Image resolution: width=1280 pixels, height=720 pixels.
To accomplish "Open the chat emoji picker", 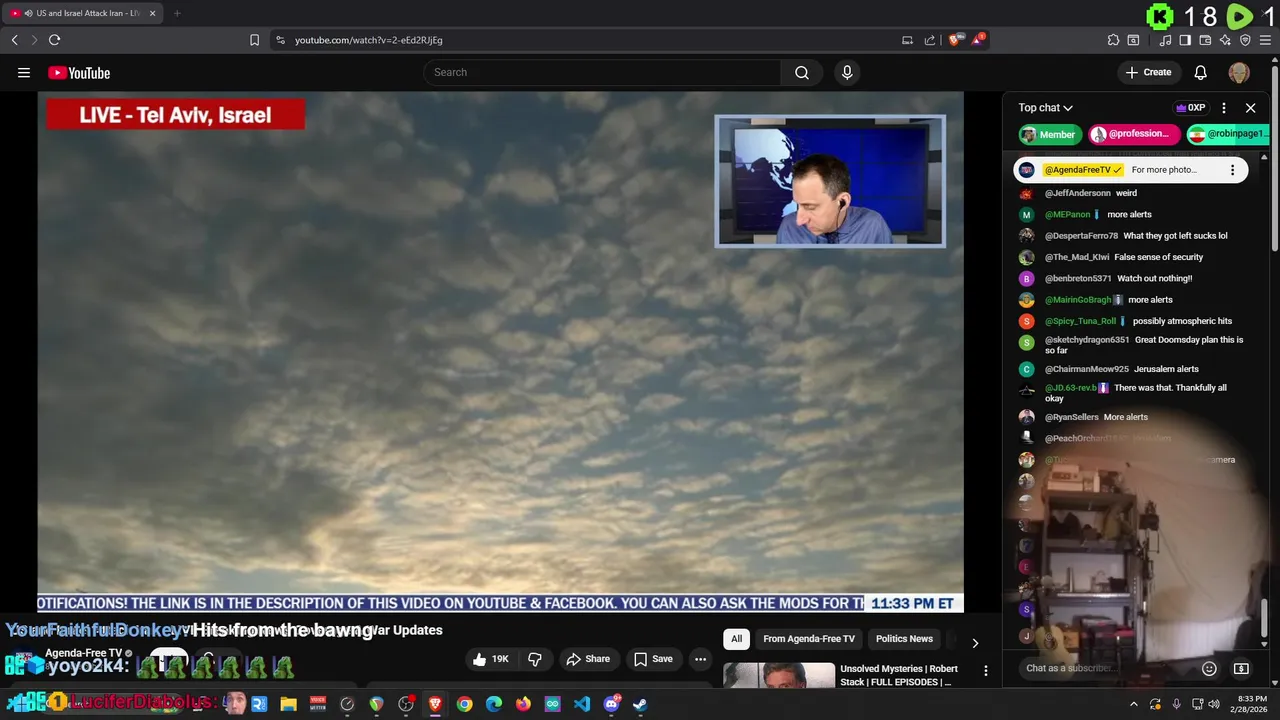I will coord(1209,668).
